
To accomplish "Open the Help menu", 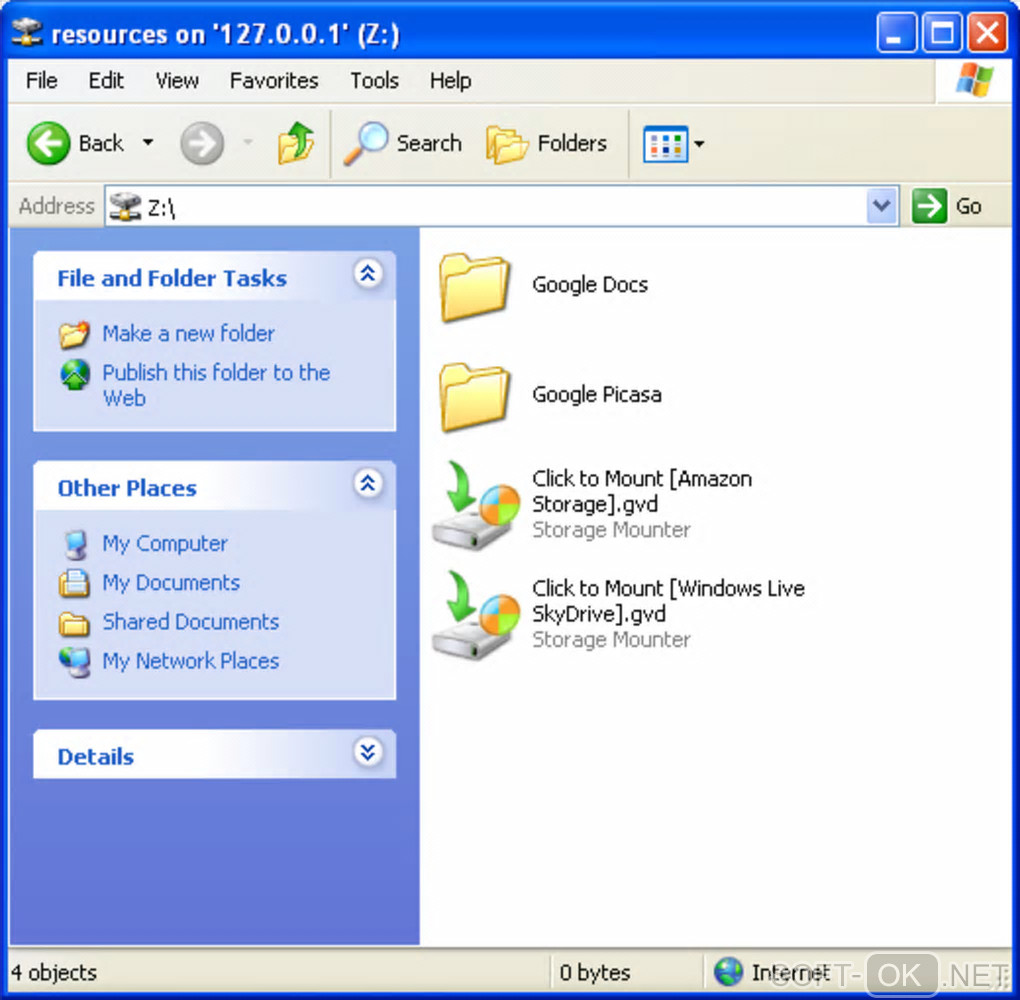I will point(450,81).
